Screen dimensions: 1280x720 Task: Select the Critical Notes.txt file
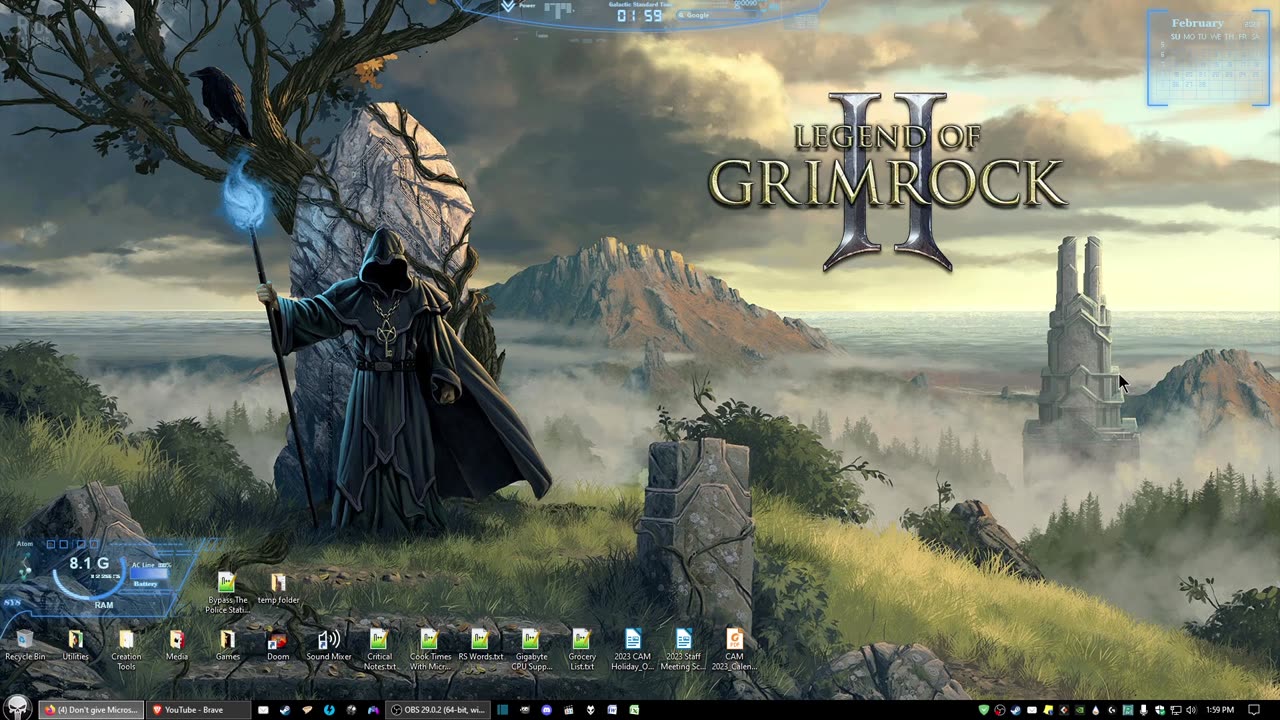[379, 649]
